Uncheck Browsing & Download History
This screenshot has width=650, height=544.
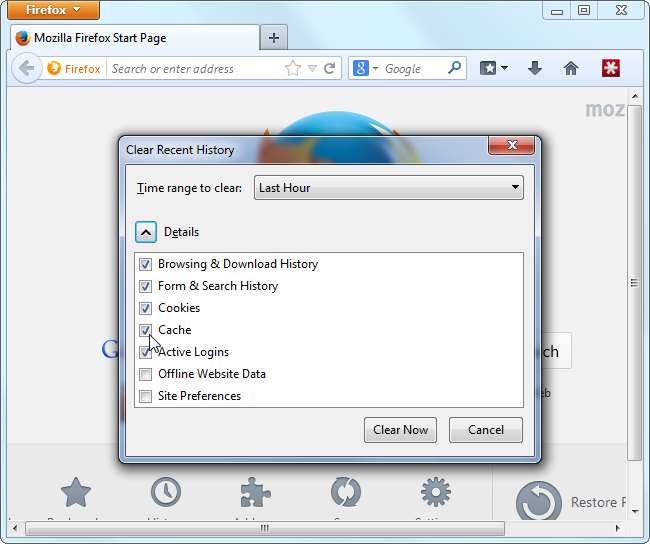pos(145,264)
